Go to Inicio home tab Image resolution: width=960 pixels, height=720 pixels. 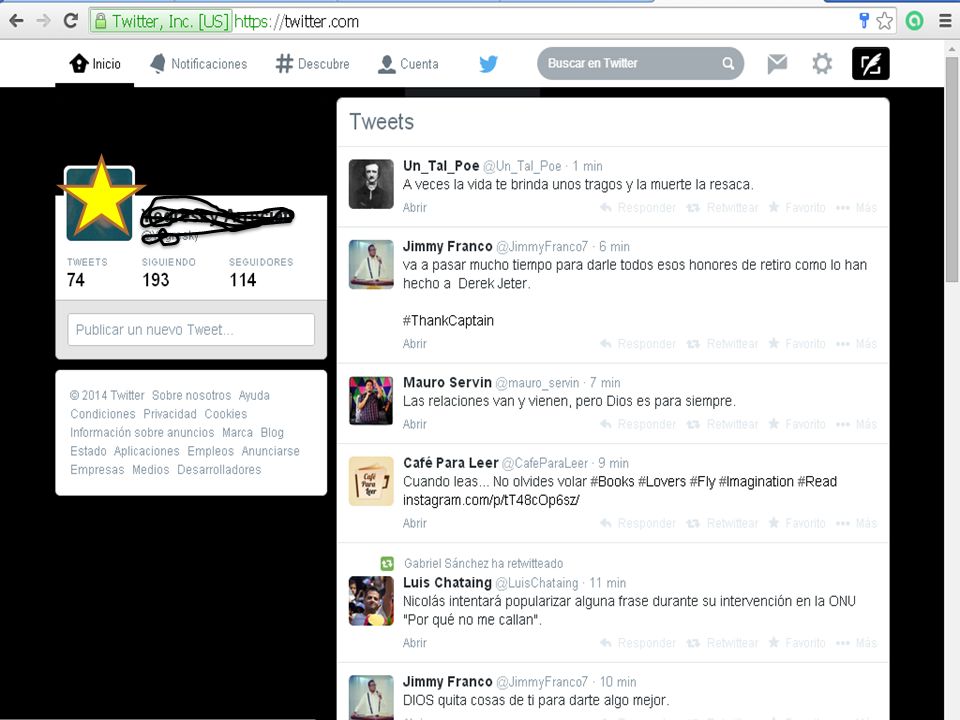[95, 64]
